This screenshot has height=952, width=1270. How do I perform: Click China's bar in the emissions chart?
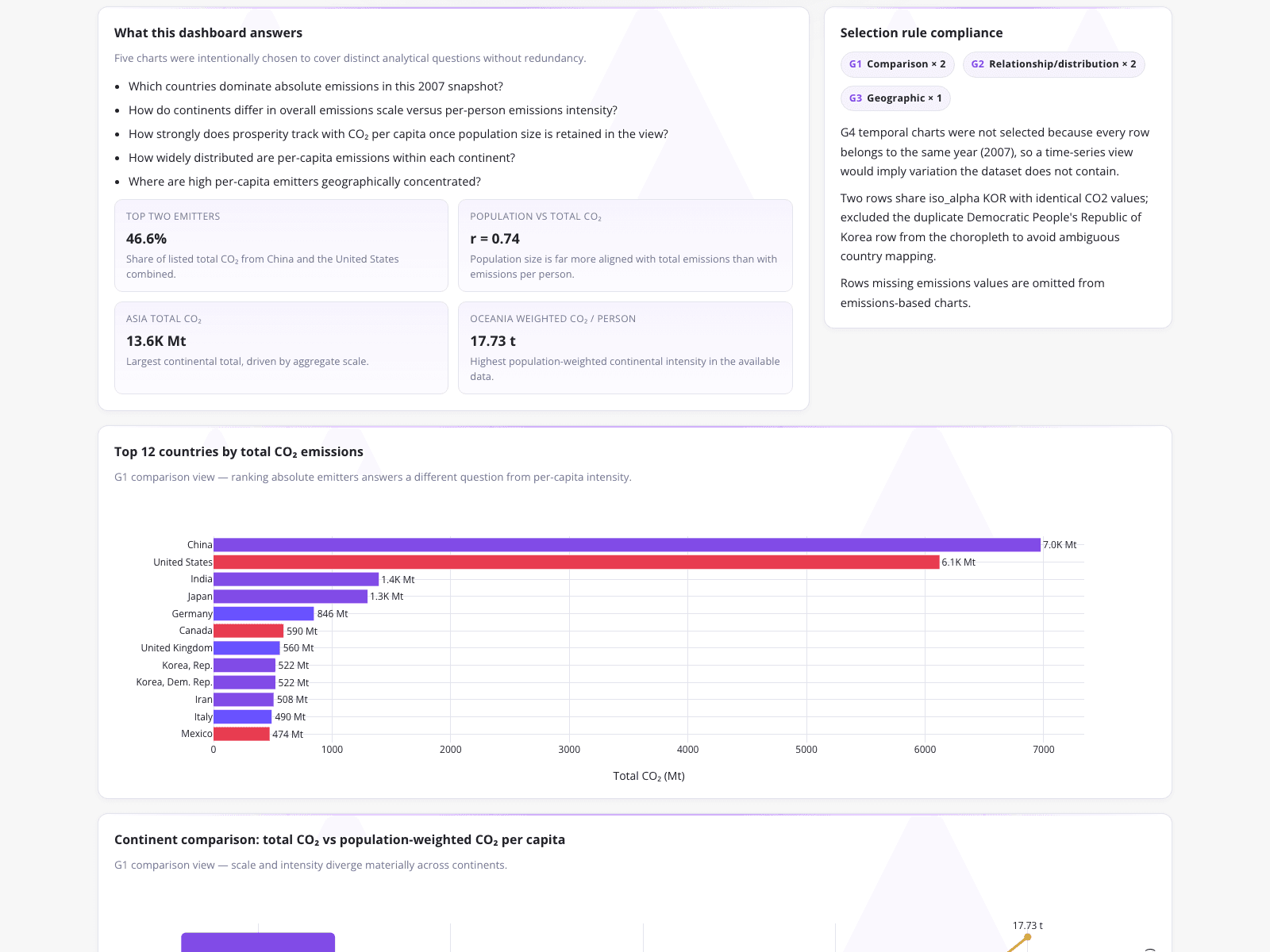(x=627, y=545)
